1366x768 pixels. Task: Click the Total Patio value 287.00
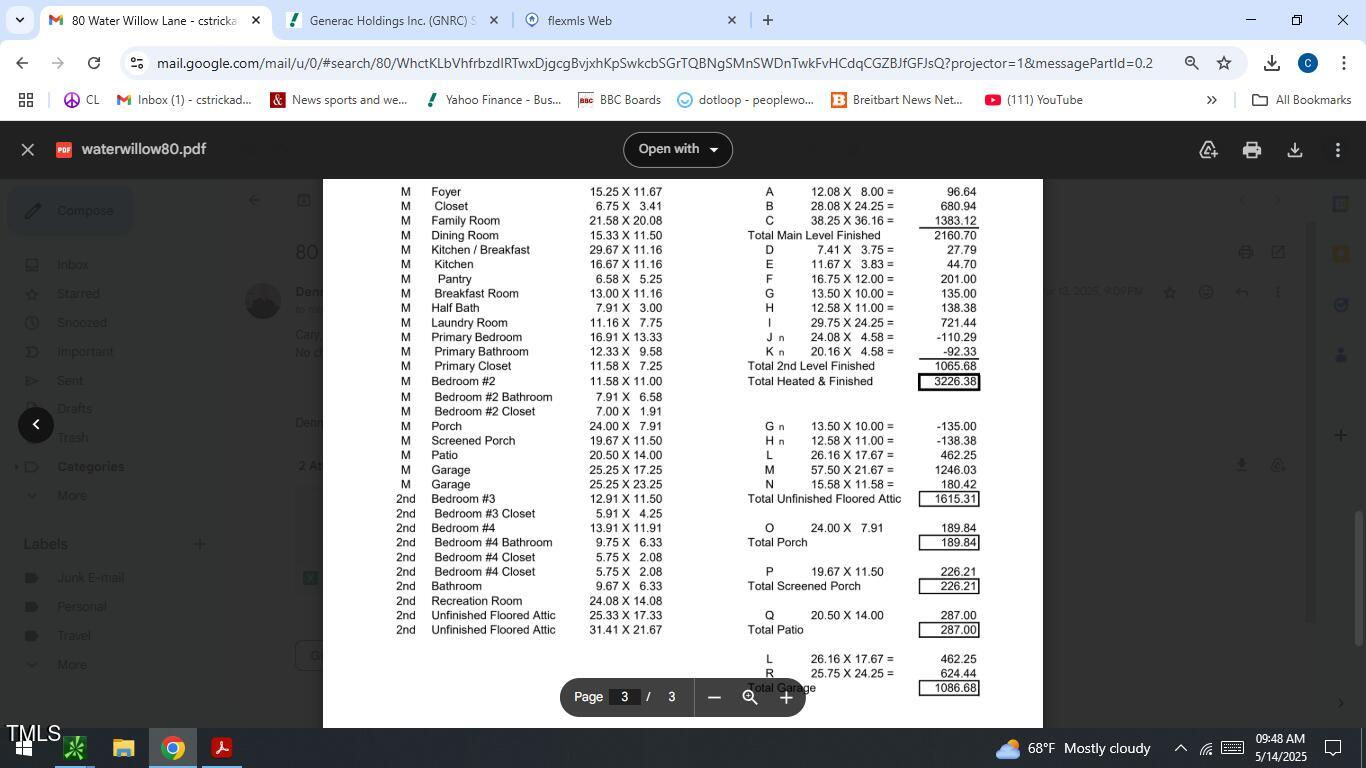[x=949, y=630]
